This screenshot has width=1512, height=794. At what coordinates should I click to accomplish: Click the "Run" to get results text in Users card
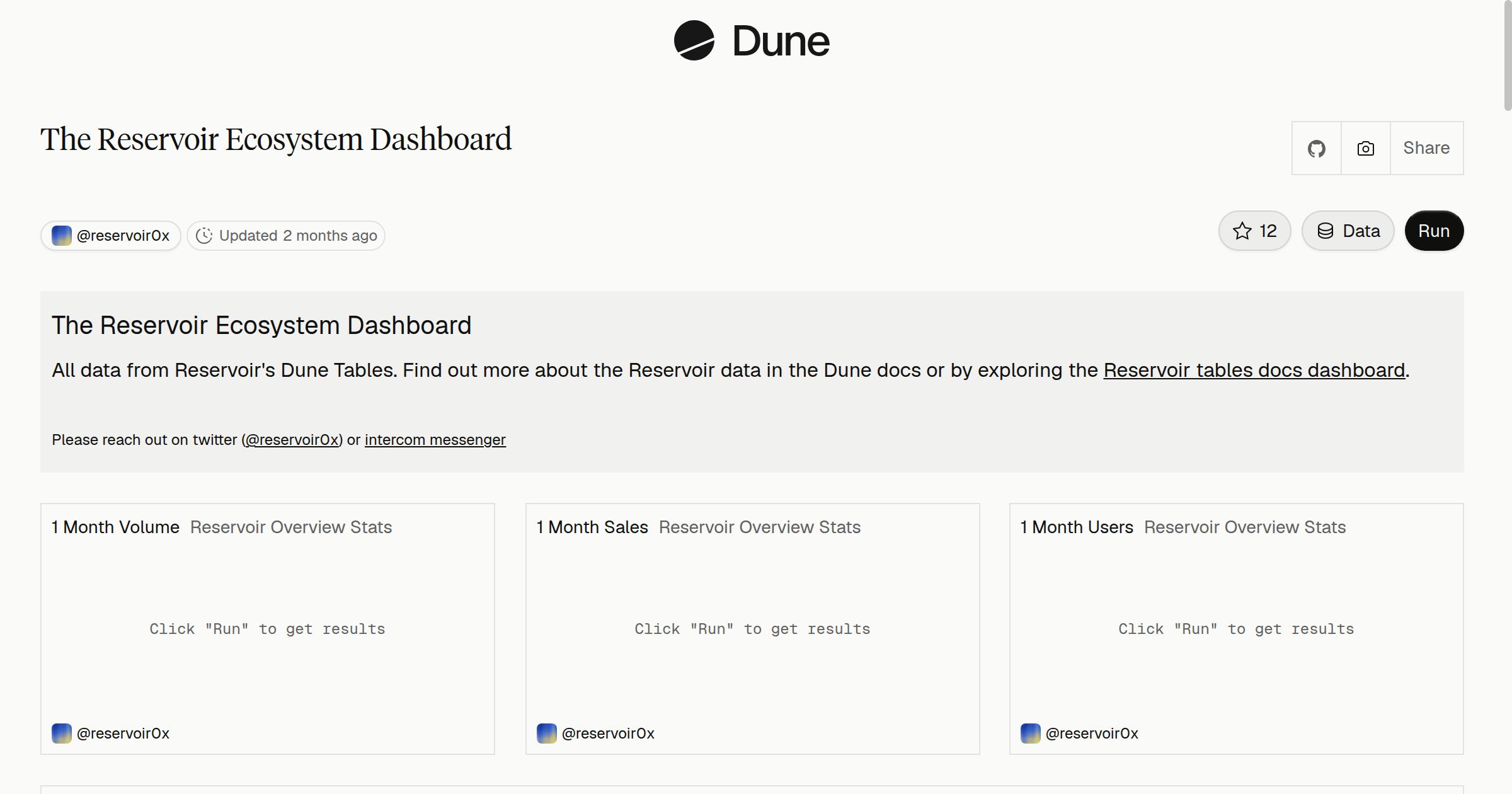coord(1236,629)
